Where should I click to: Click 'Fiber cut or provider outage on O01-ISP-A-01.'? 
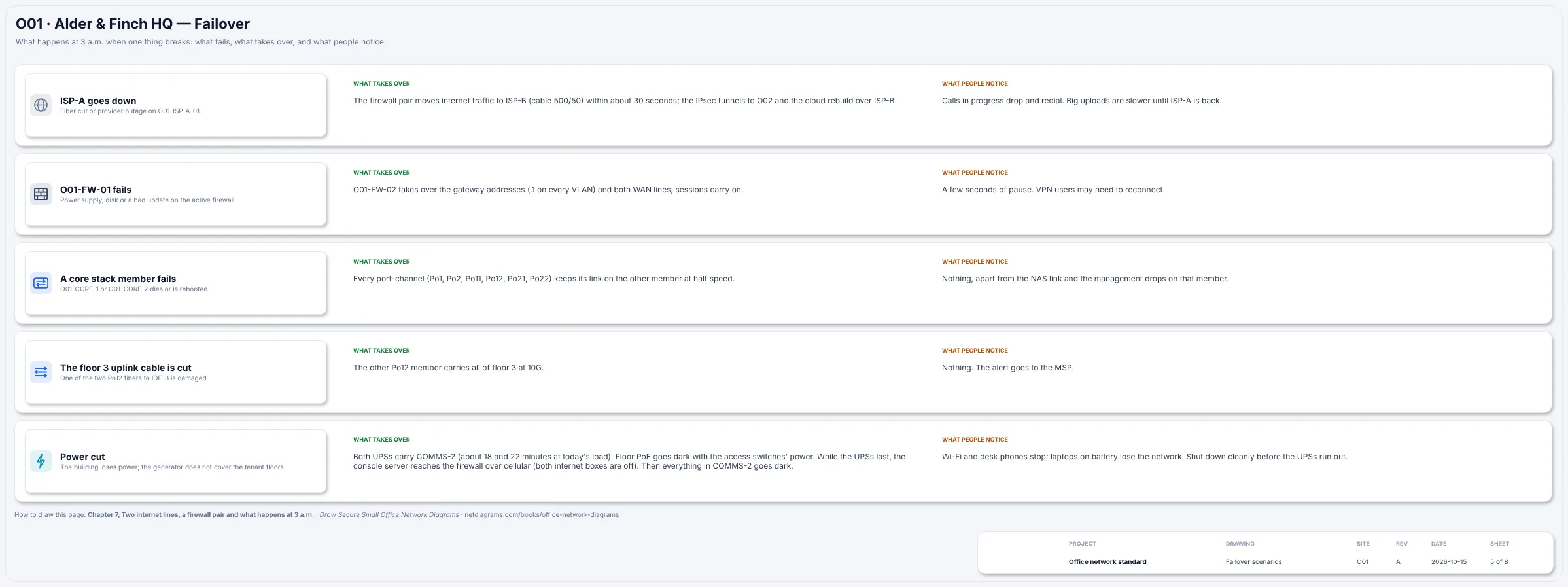pyautogui.click(x=131, y=111)
